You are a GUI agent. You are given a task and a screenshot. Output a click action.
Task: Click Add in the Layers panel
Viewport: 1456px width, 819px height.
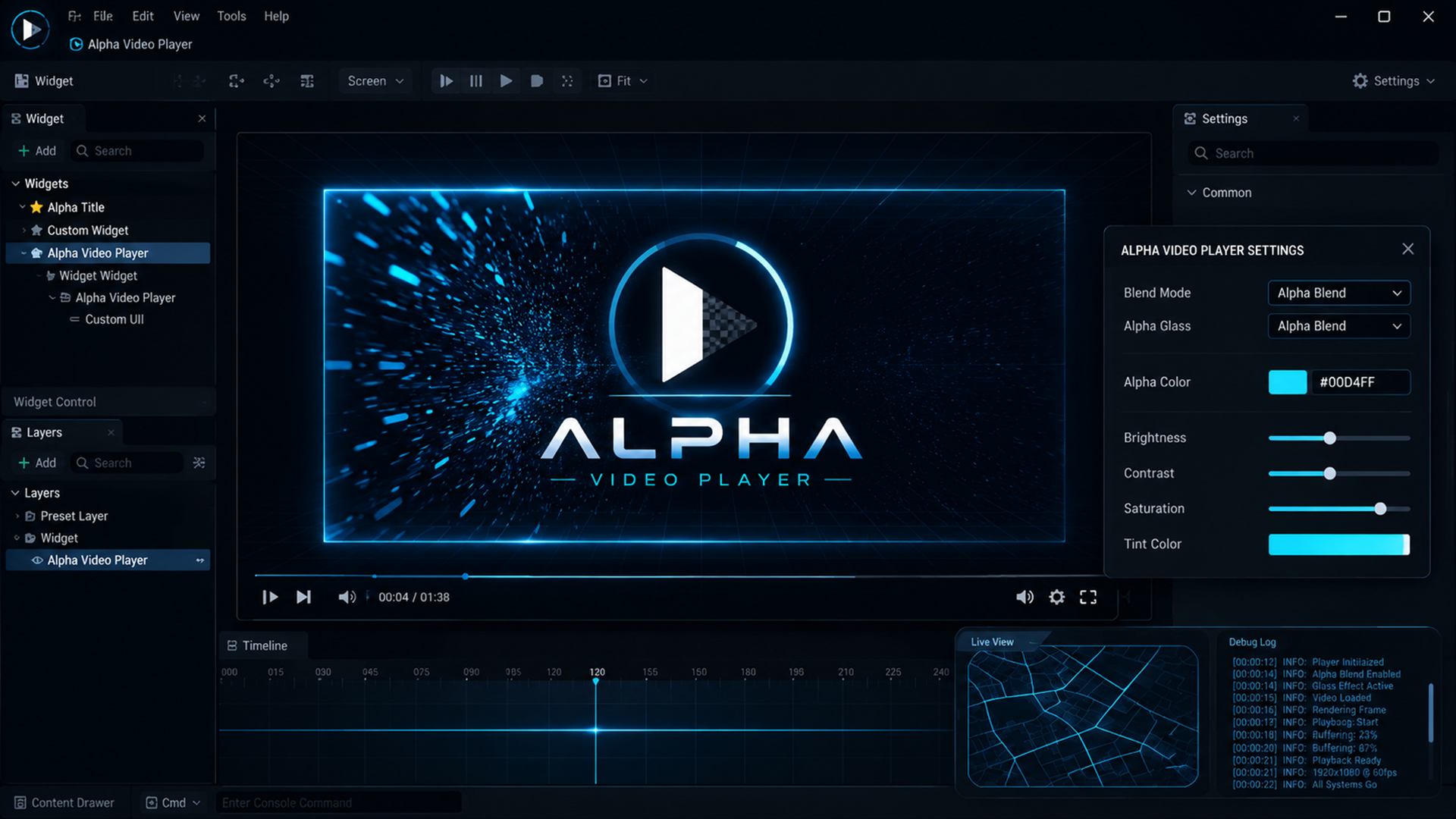37,463
